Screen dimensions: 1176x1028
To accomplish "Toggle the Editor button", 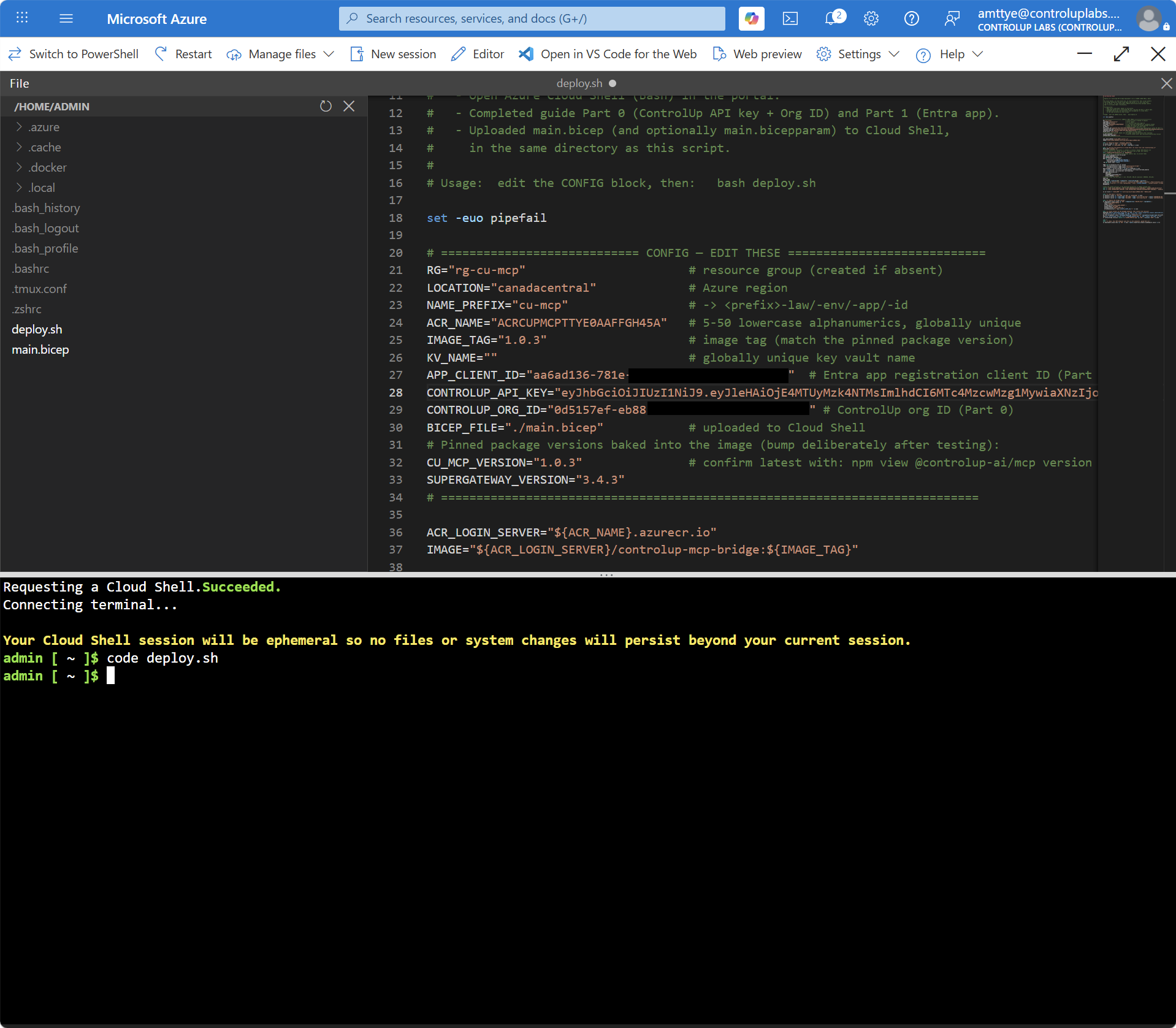I will 478,54.
